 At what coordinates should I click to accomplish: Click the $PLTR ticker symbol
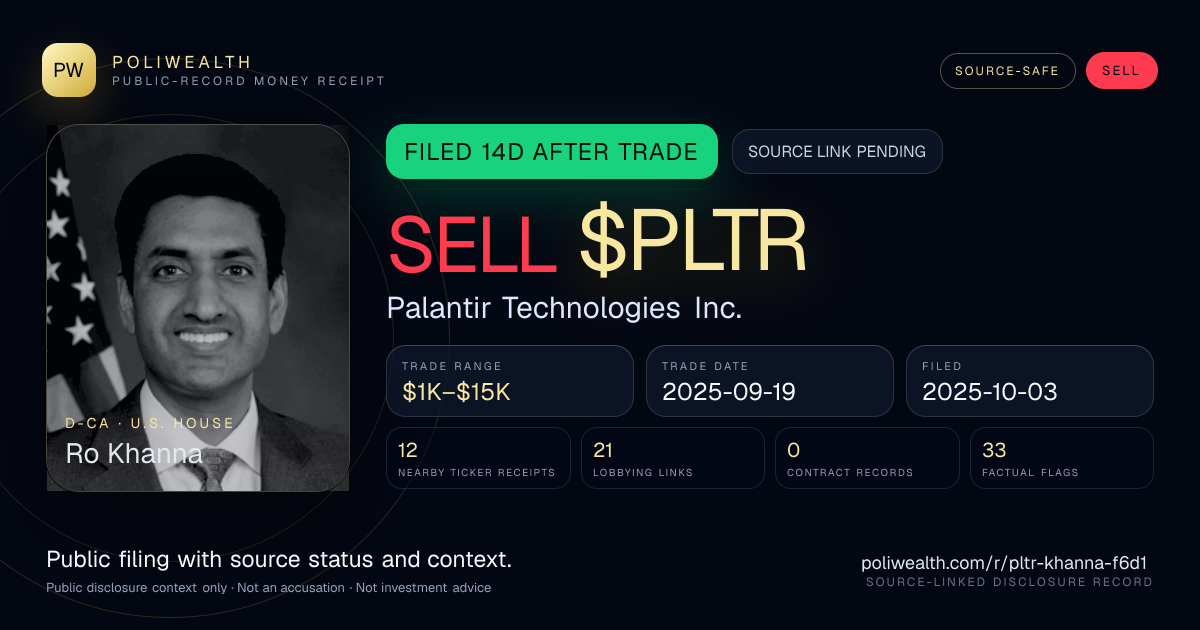tap(693, 243)
